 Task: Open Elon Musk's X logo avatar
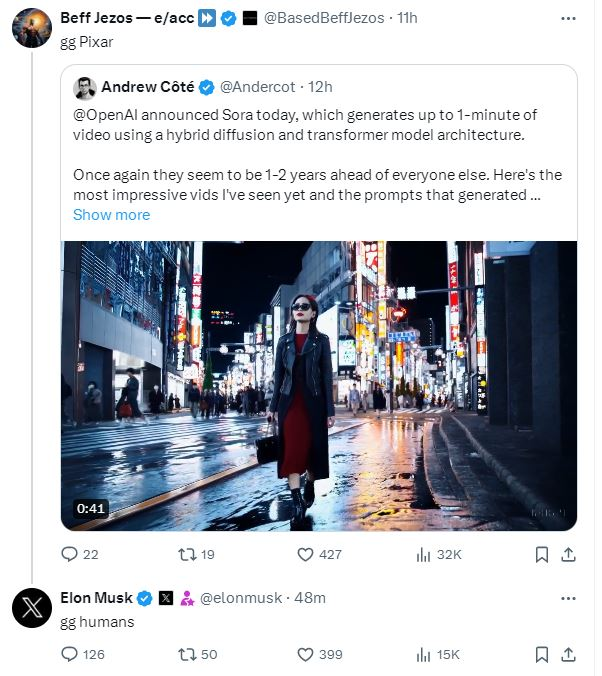pyautogui.click(x=32, y=608)
